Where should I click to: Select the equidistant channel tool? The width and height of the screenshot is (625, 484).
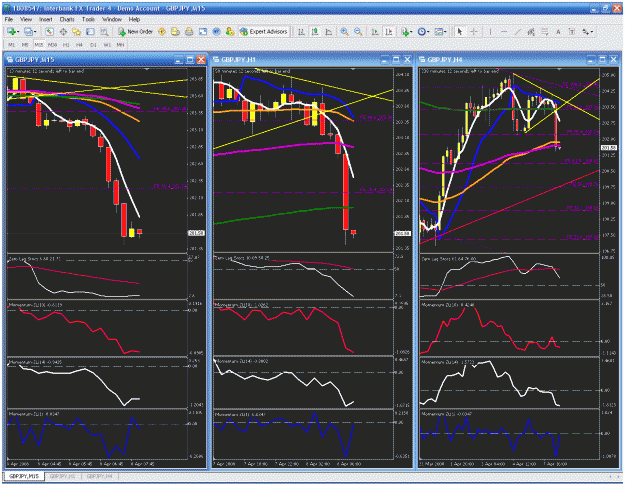coord(531,31)
